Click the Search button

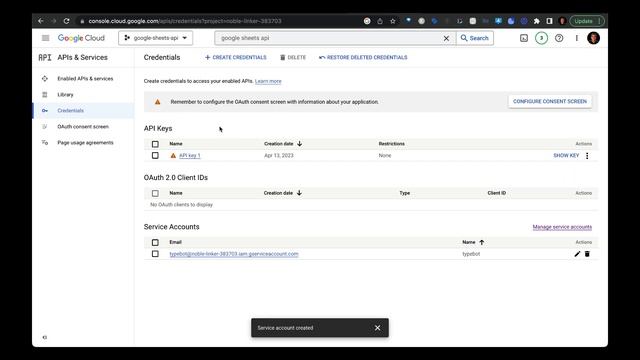(x=475, y=38)
